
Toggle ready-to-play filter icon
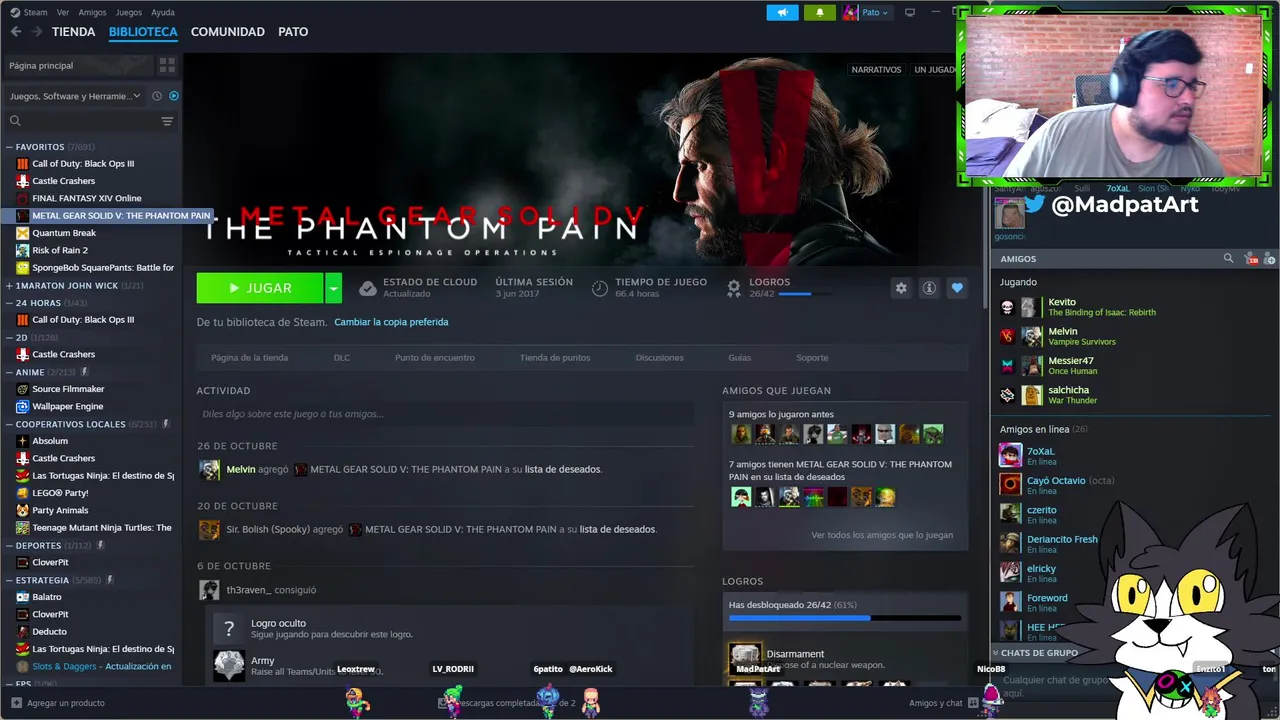(174, 96)
